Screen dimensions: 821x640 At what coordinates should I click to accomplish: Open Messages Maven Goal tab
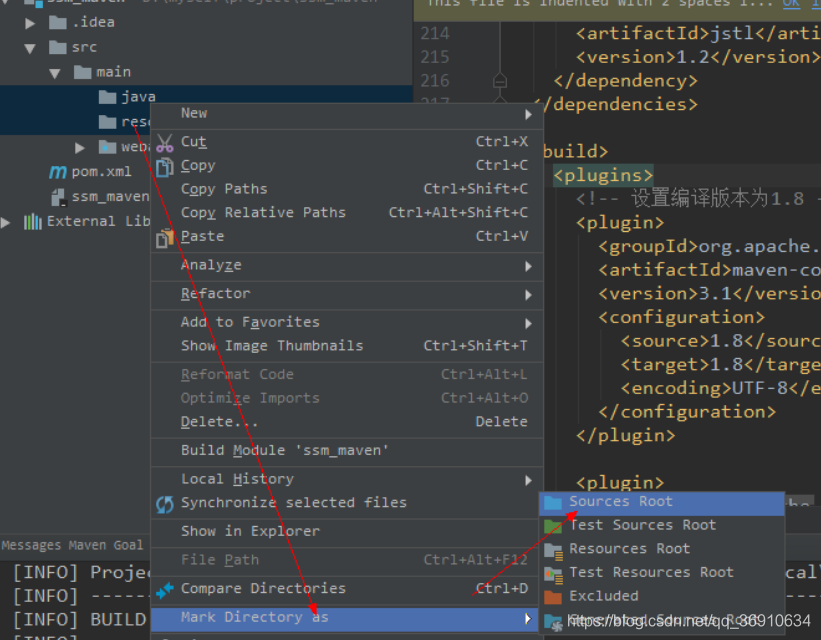pyautogui.click(x=72, y=546)
